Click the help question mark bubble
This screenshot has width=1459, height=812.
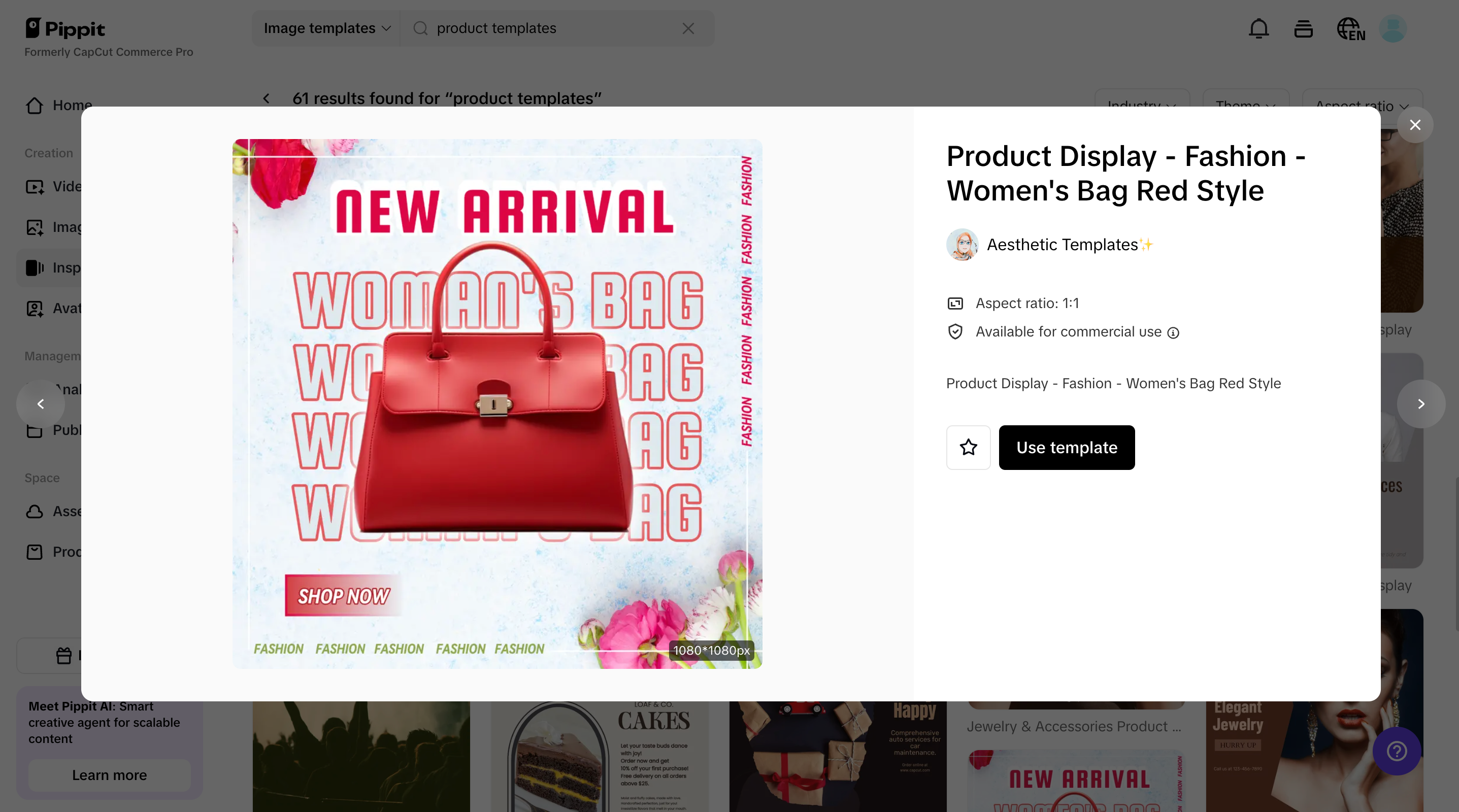(1396, 752)
